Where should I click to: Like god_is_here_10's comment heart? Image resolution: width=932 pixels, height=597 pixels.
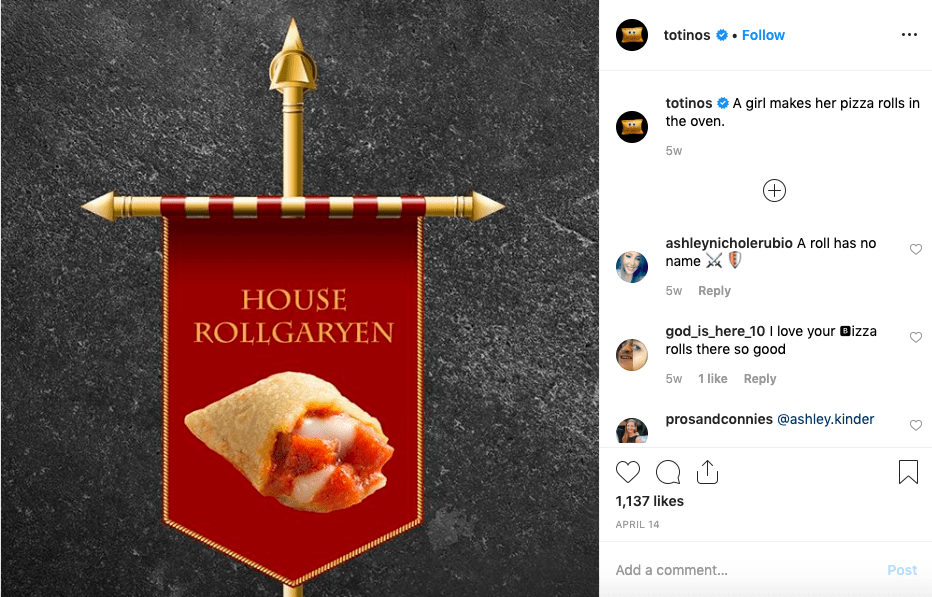coord(916,337)
